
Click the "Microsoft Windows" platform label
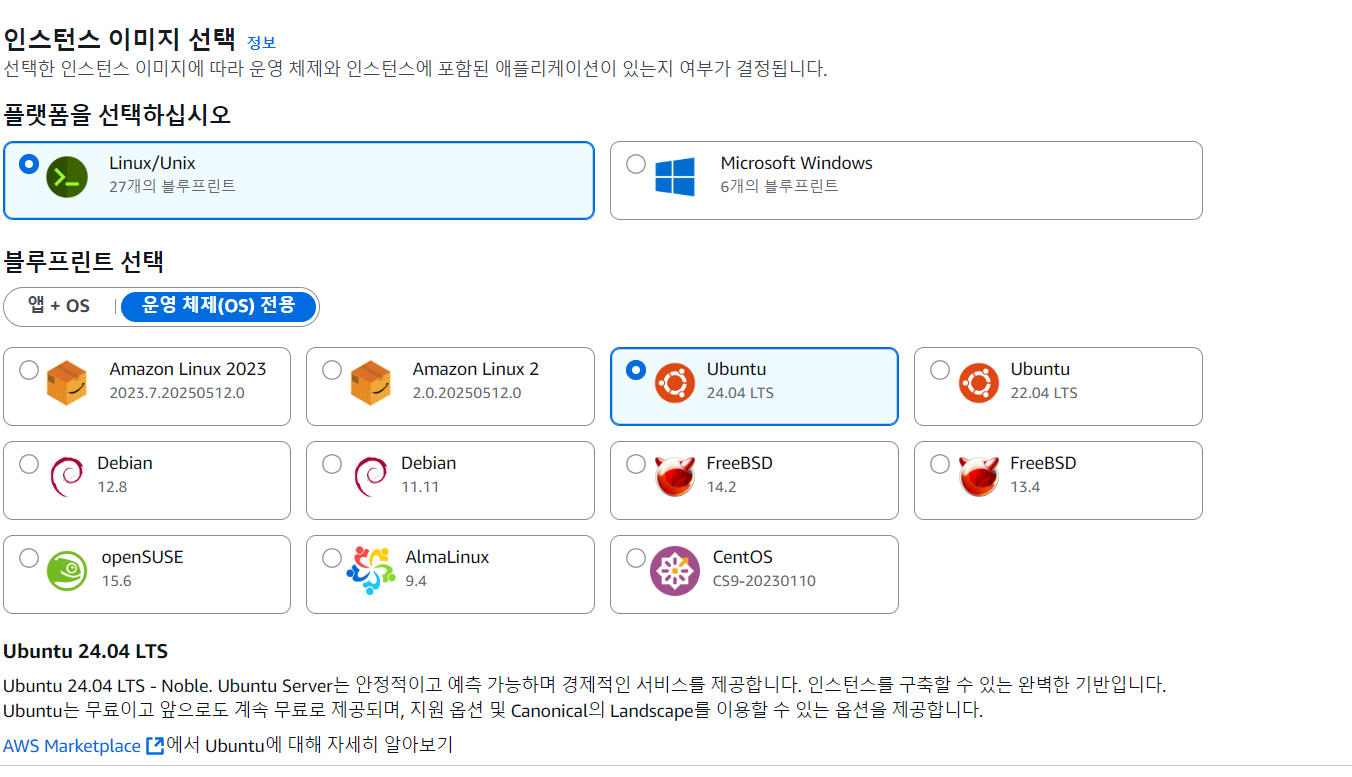click(x=796, y=163)
